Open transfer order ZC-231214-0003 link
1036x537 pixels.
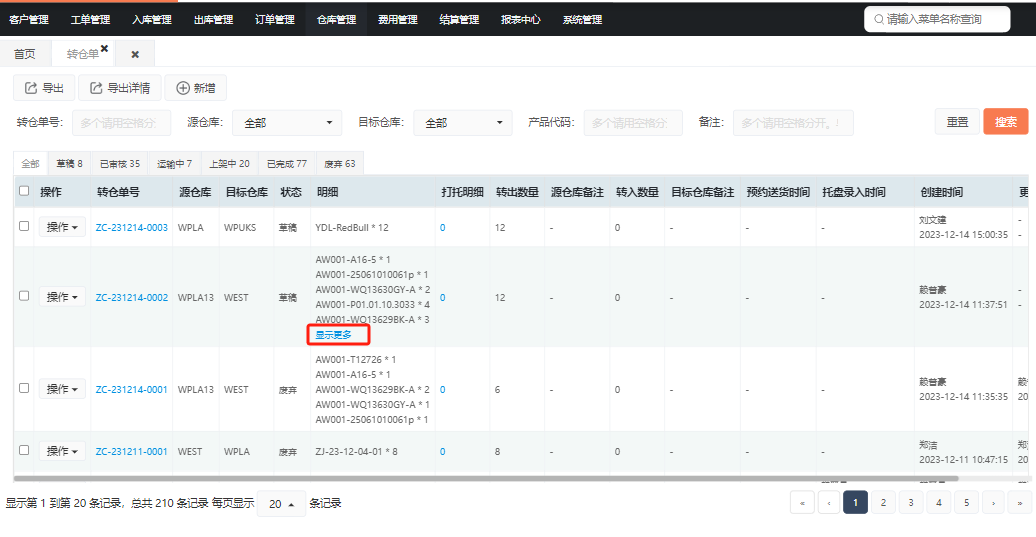point(131,227)
